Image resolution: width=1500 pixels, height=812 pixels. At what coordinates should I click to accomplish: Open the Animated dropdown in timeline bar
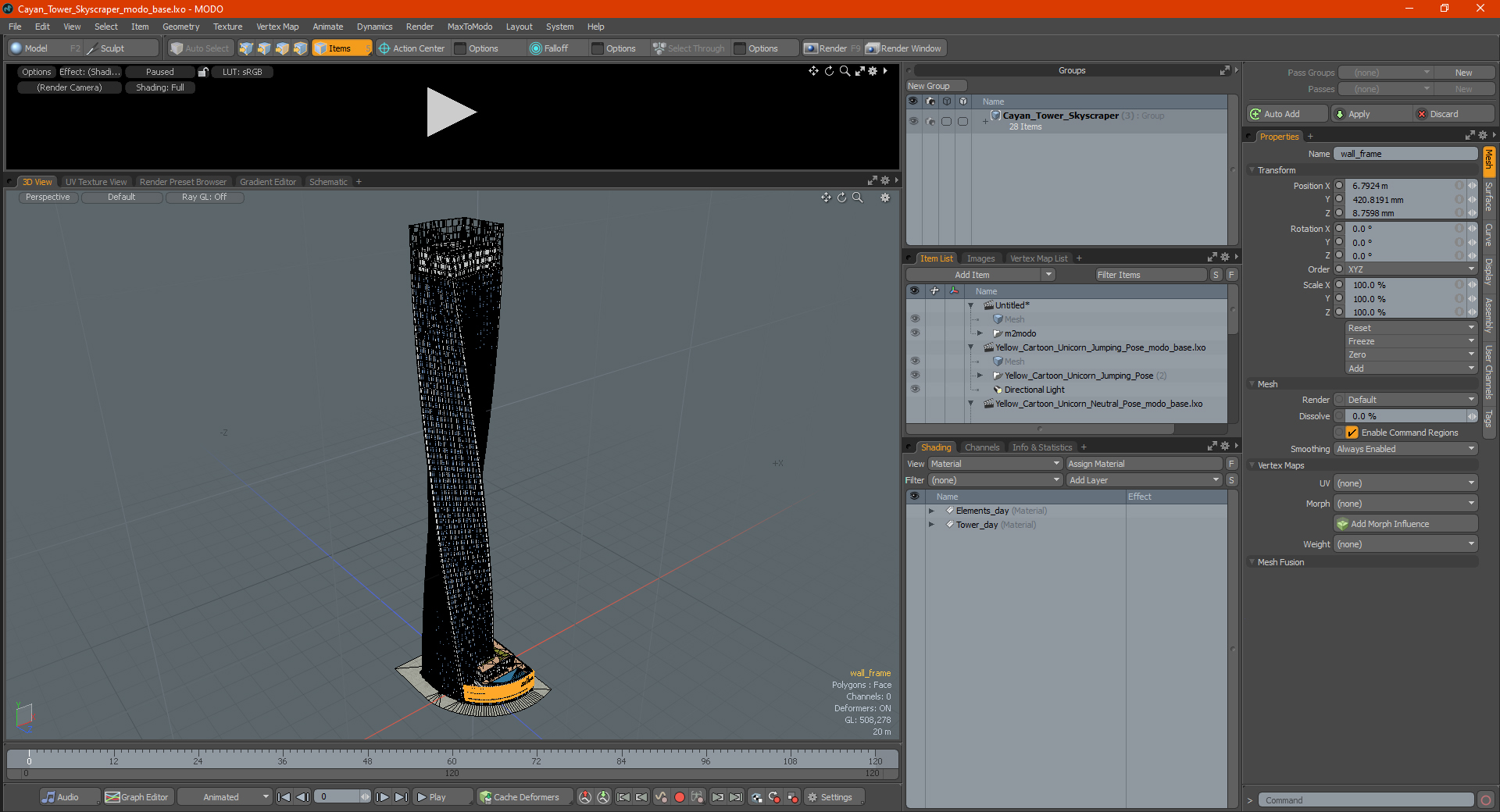pyautogui.click(x=224, y=797)
